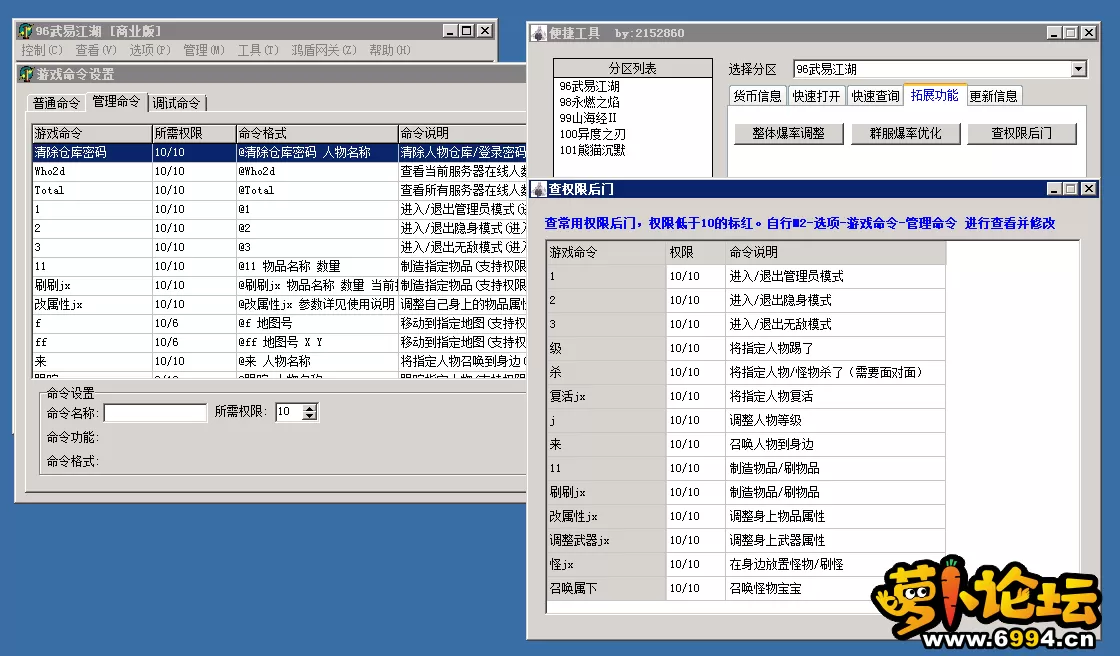The height and width of the screenshot is (656, 1120).
Task: Select 98永燃之焰 in the 分区列表
Action: (x=589, y=102)
